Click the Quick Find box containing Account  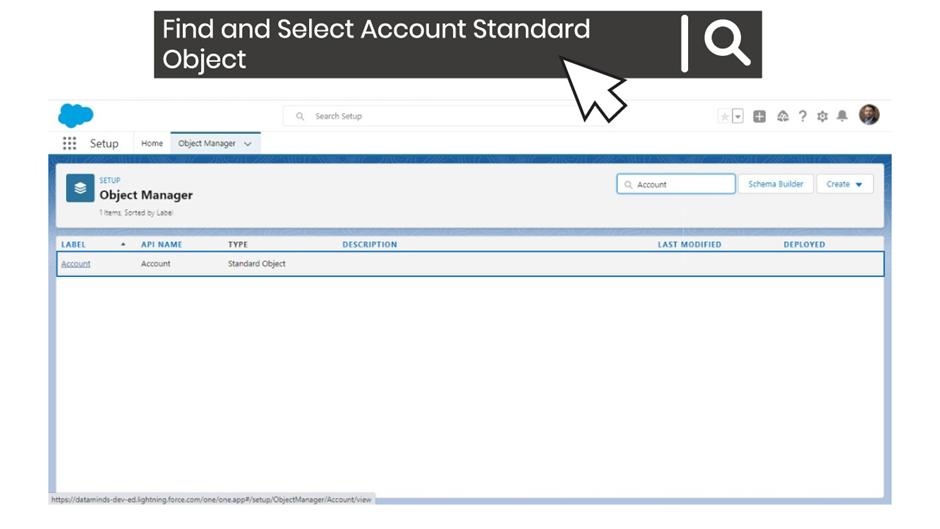676,184
